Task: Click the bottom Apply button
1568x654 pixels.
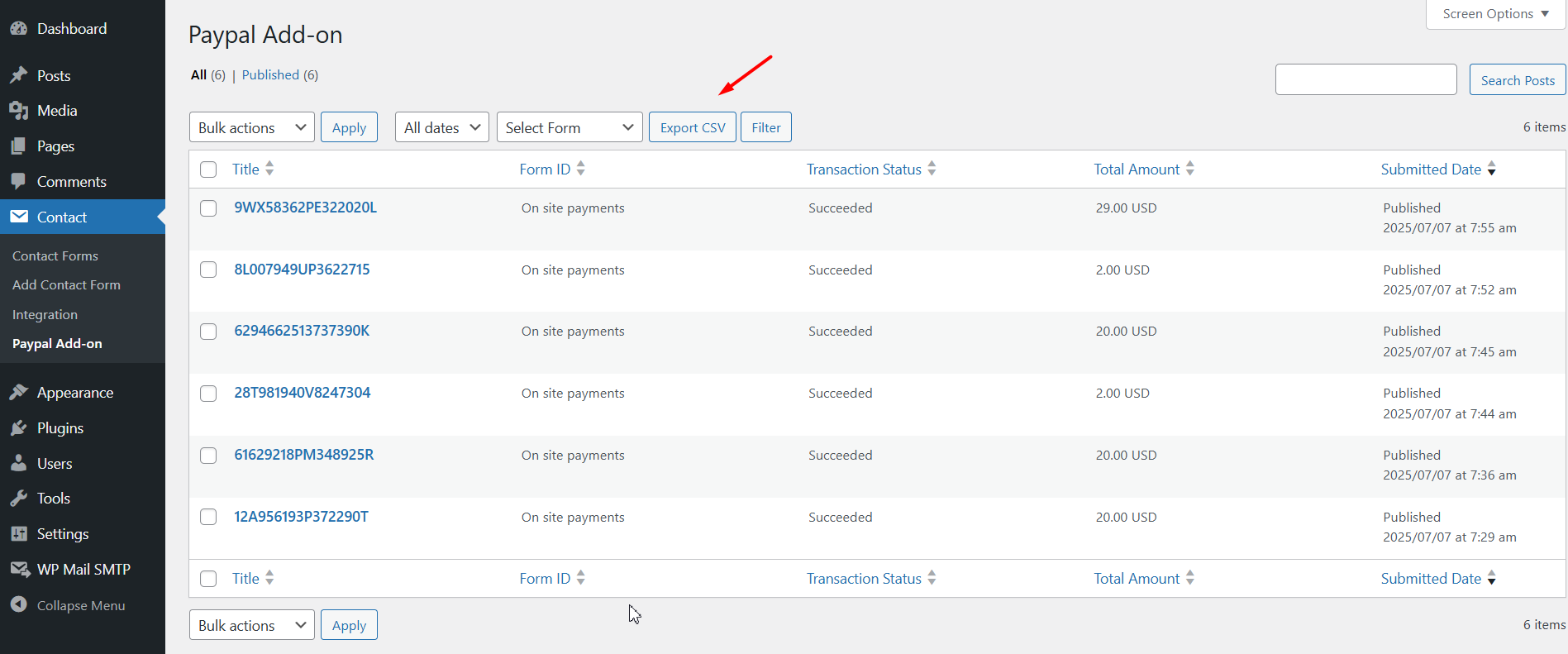Action: (349, 625)
